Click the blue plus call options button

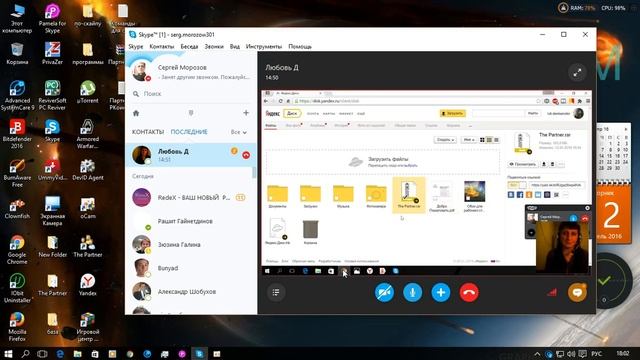441,292
